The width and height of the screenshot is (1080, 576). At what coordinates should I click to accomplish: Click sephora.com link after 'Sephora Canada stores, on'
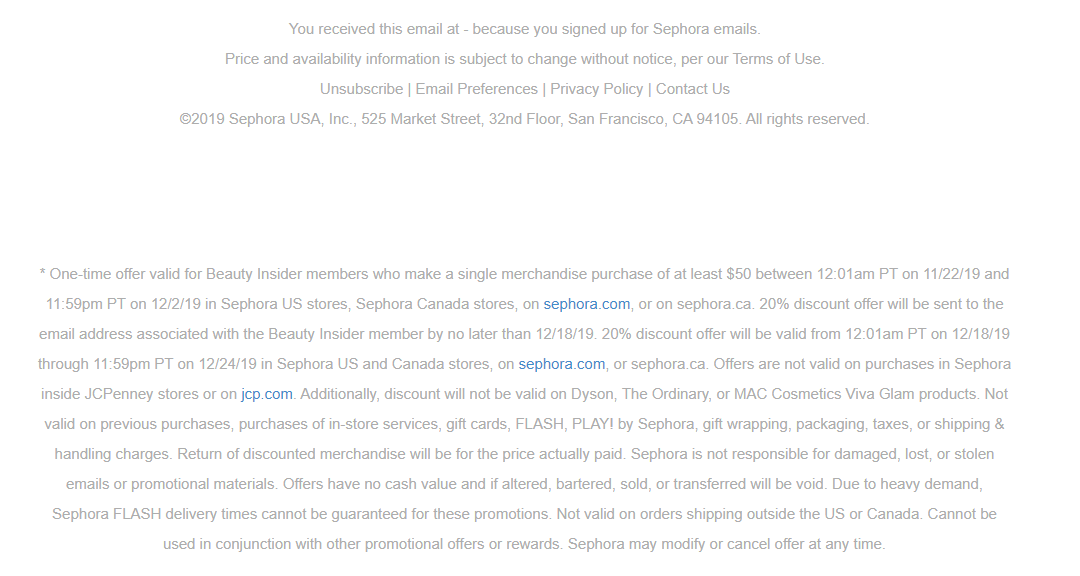[x=587, y=304]
